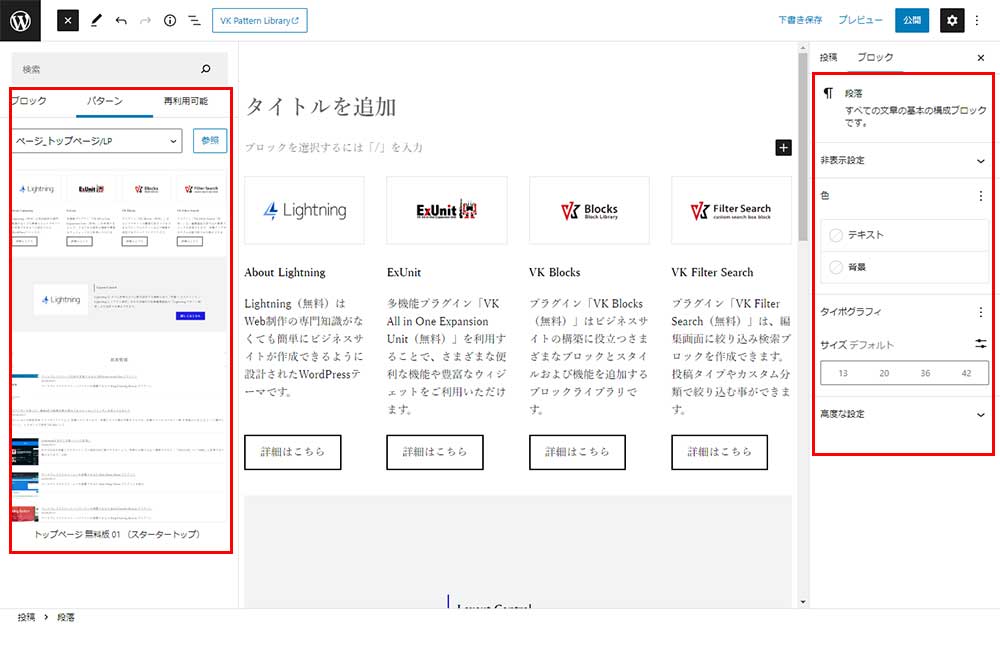Switch to the 再利用可能 tab

187,101
